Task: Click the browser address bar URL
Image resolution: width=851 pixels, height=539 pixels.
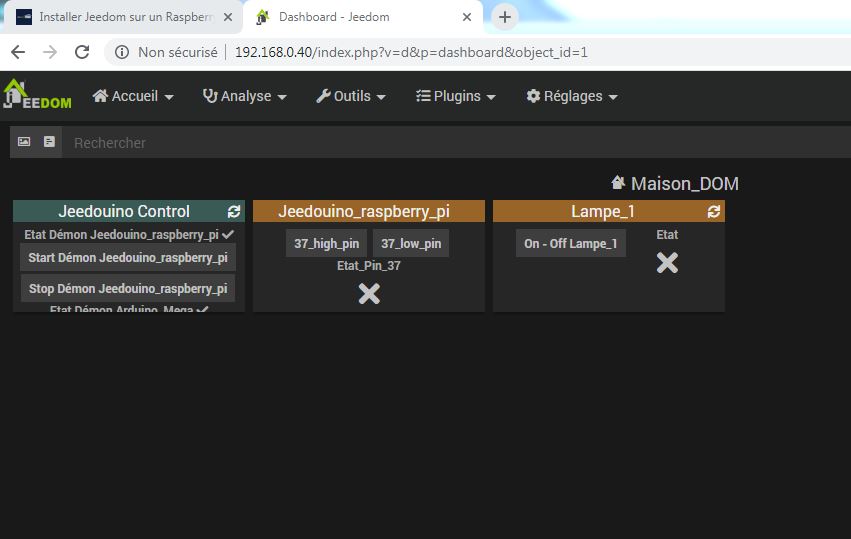Action: [411, 52]
